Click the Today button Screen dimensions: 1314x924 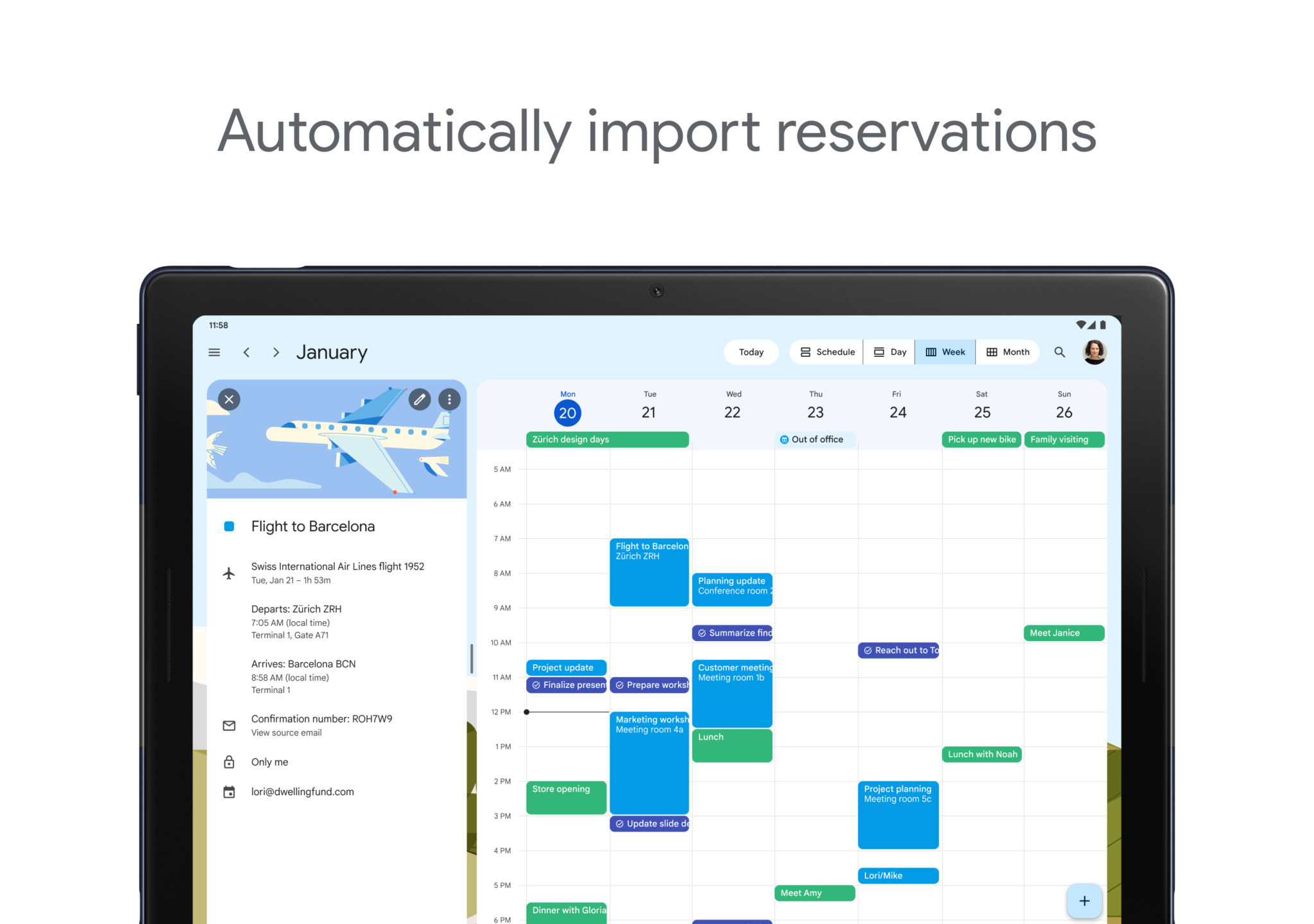751,352
